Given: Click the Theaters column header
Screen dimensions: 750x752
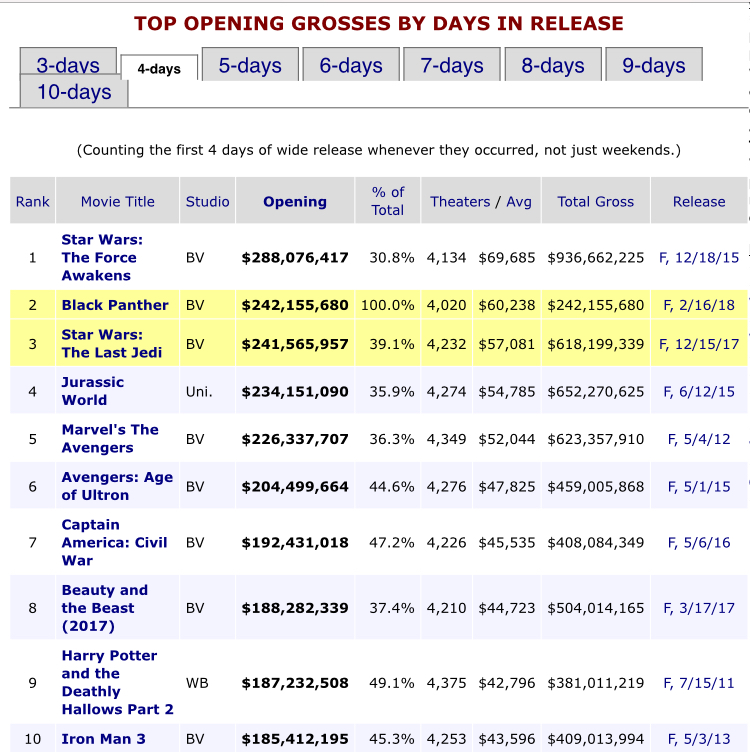Looking at the screenshot, I should [x=460, y=201].
